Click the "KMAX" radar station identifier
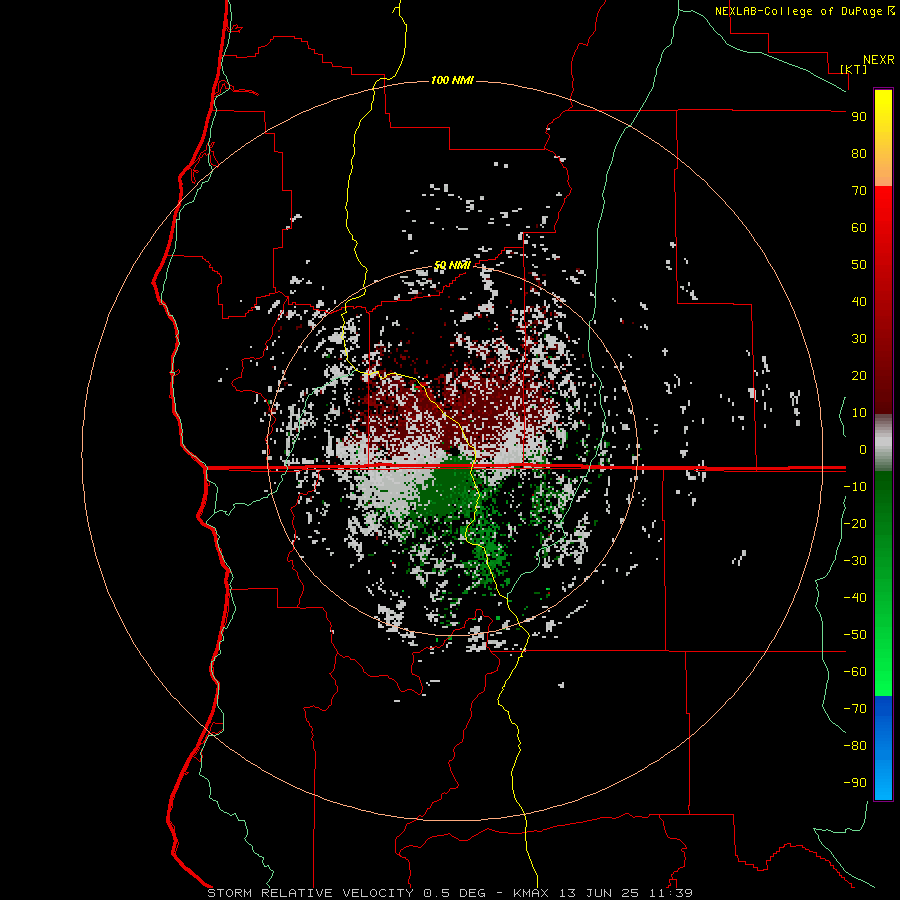The height and width of the screenshot is (900, 900). (x=531, y=893)
